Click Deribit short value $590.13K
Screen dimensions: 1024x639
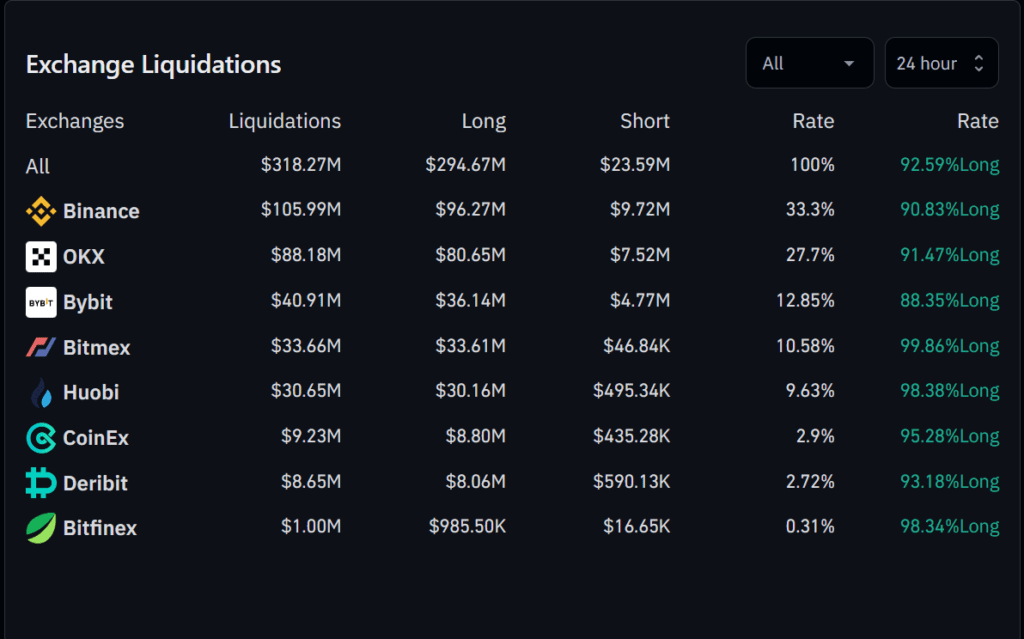tap(632, 482)
